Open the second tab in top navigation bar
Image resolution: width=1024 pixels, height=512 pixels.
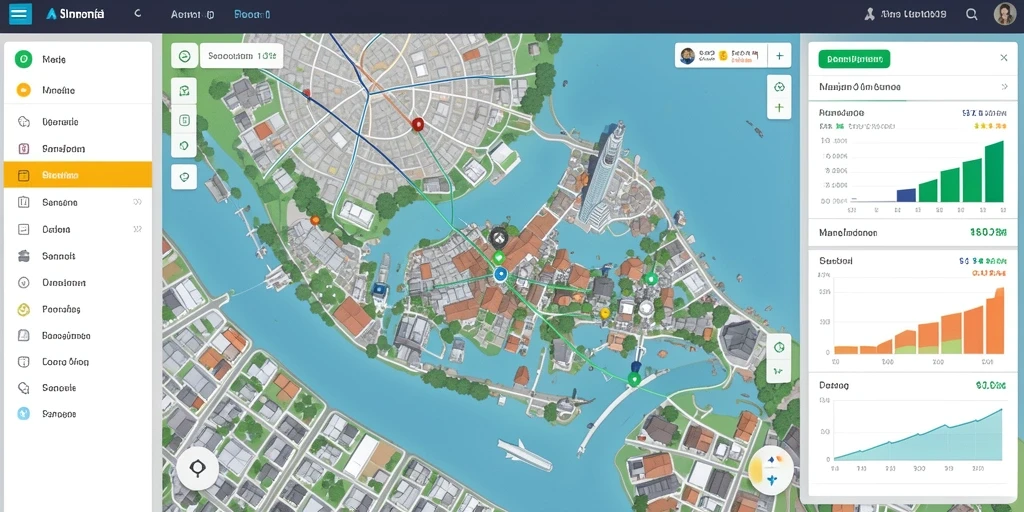252,14
